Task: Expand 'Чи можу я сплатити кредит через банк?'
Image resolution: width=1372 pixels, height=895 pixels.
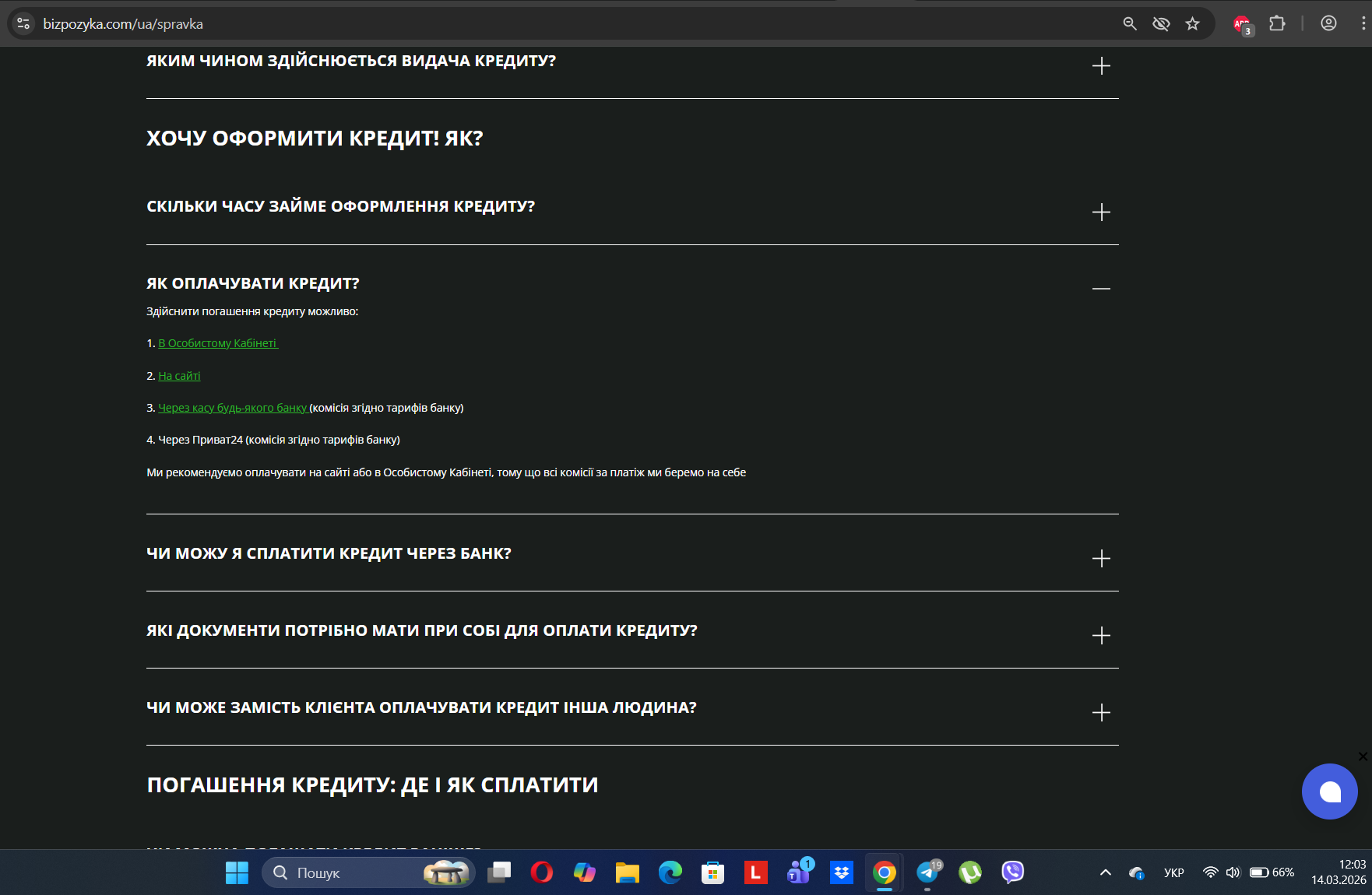Action: pyautogui.click(x=1101, y=559)
